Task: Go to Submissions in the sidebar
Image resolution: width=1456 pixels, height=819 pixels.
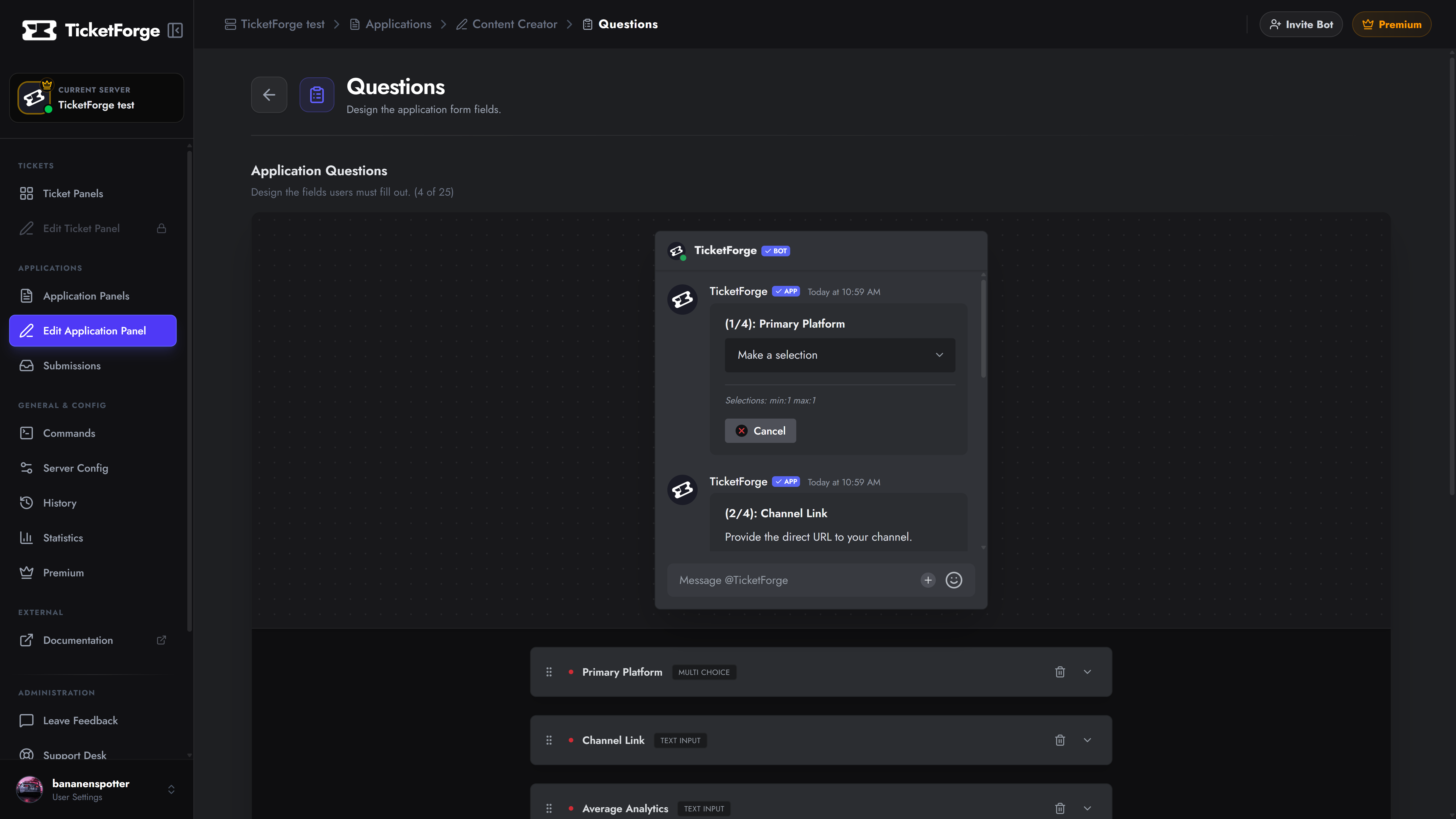Action: pos(93,366)
